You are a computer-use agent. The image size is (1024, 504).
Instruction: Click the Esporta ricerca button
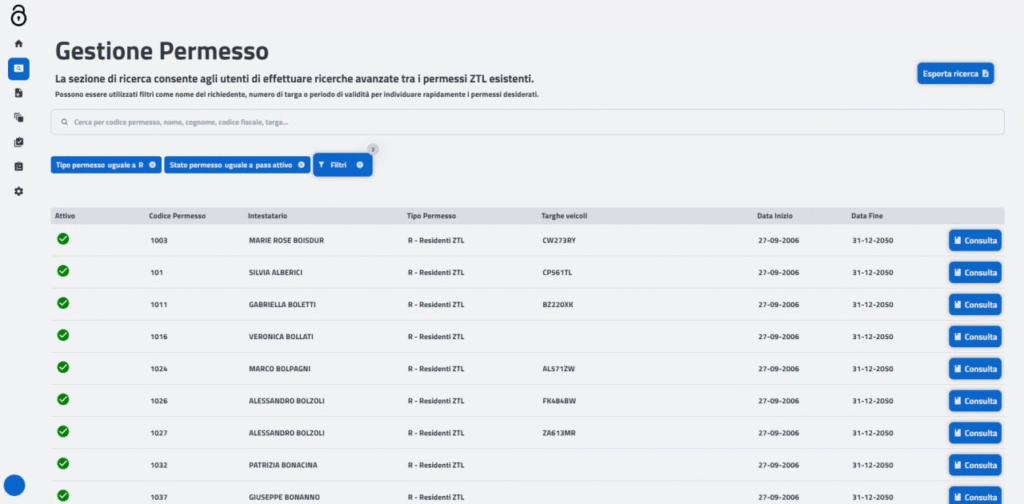pos(955,74)
